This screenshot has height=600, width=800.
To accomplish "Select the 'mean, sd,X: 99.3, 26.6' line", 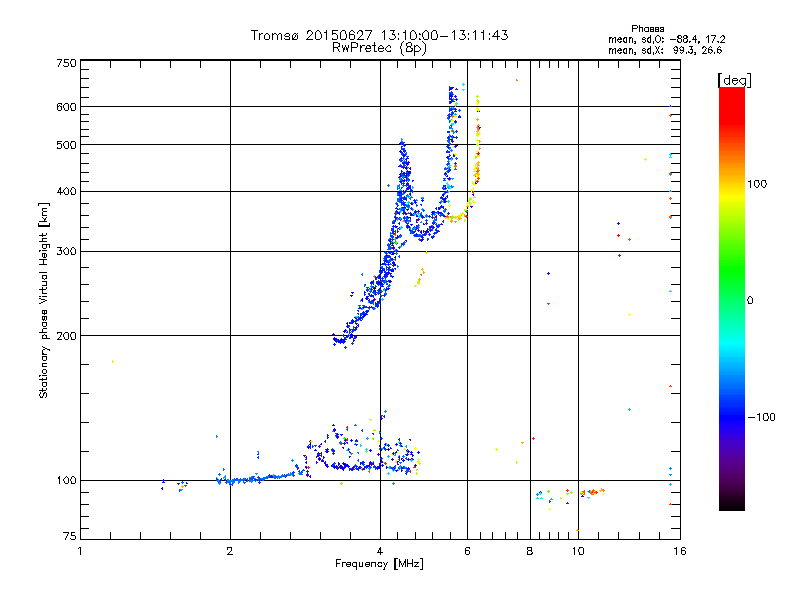I will [665, 50].
